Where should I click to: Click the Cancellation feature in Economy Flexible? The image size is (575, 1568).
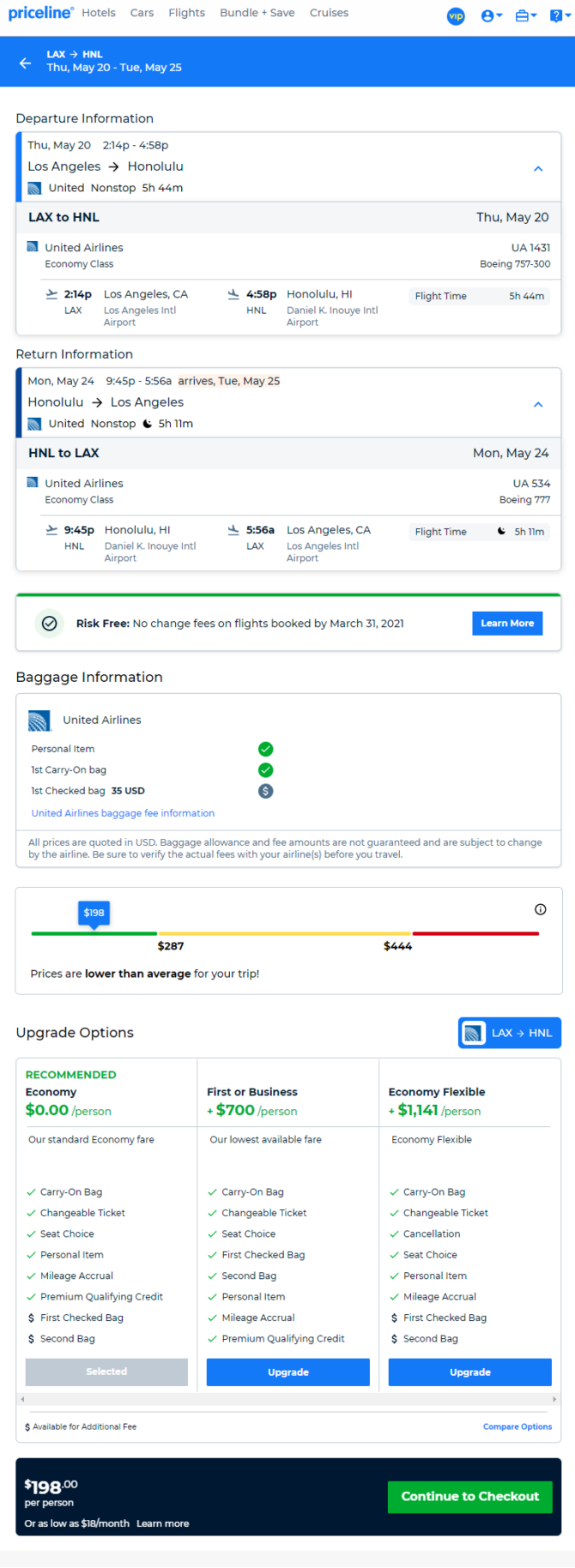point(432,1233)
